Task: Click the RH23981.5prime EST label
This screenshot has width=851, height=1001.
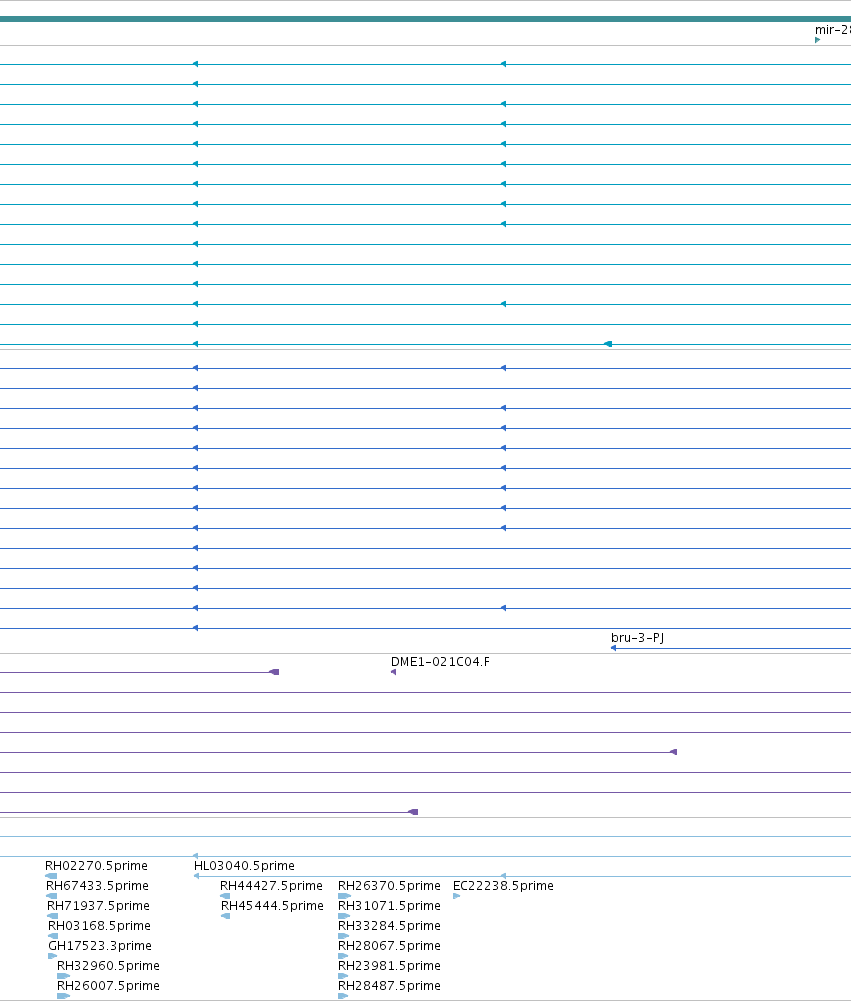Action: (x=389, y=966)
